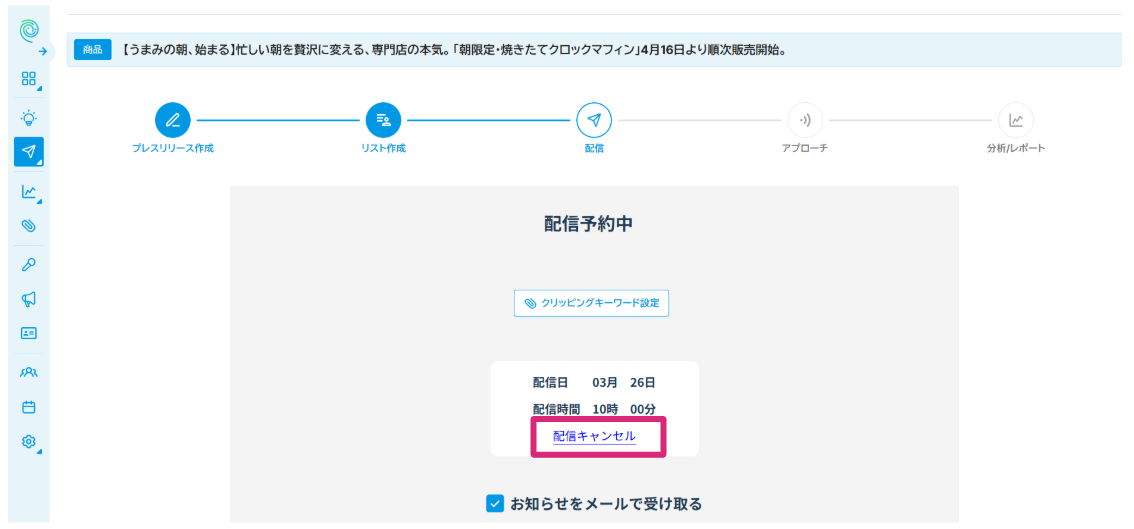The width and height of the screenshot is (1134, 529).
Task: Expand the settings gear menu in sidebar
Action: tap(29, 441)
